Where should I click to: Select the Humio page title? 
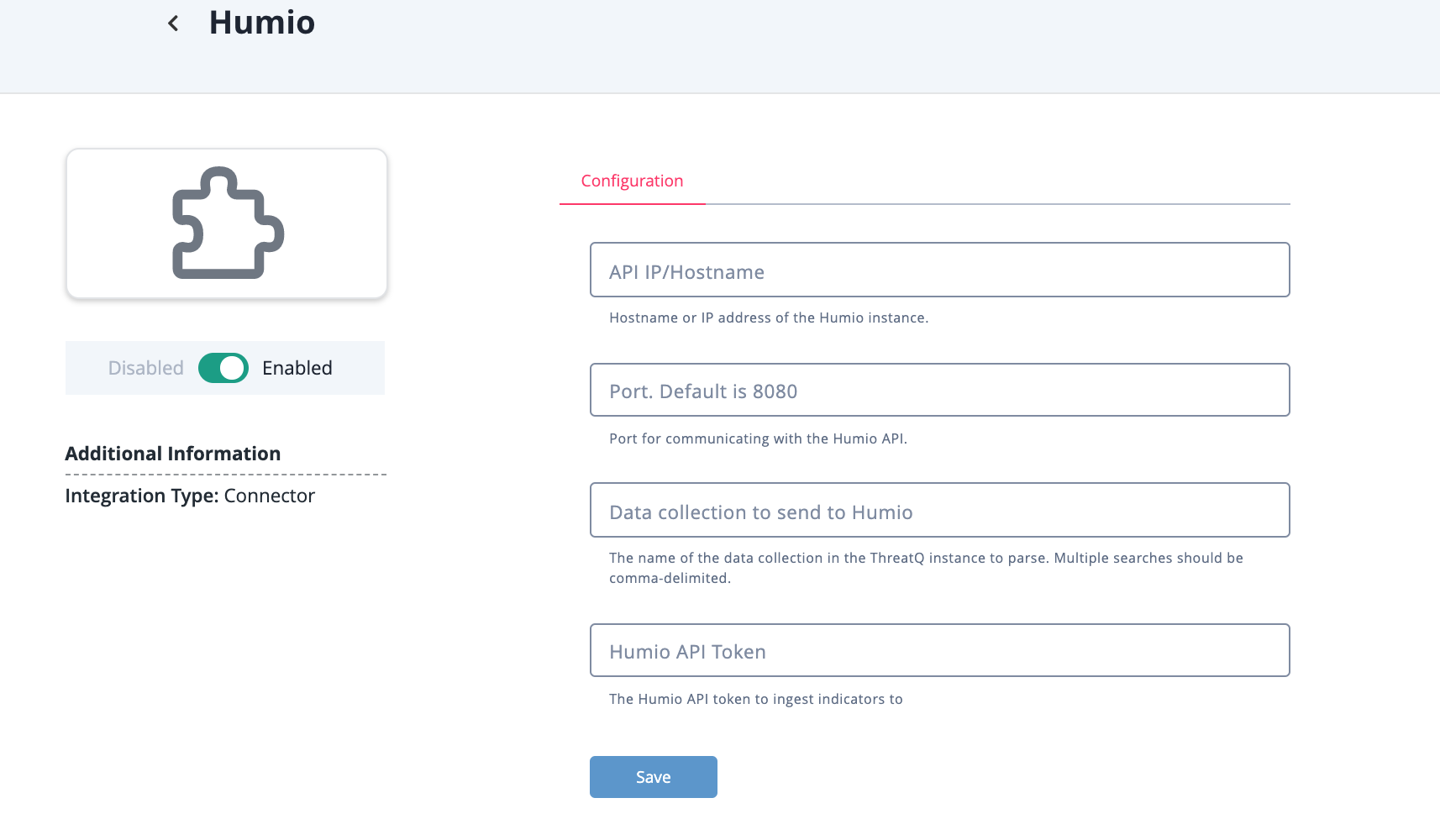[262, 23]
